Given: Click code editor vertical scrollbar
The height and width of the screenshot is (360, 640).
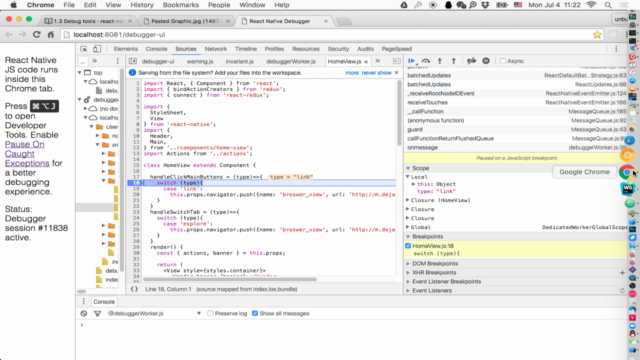Looking at the screenshot, I should point(399,113).
